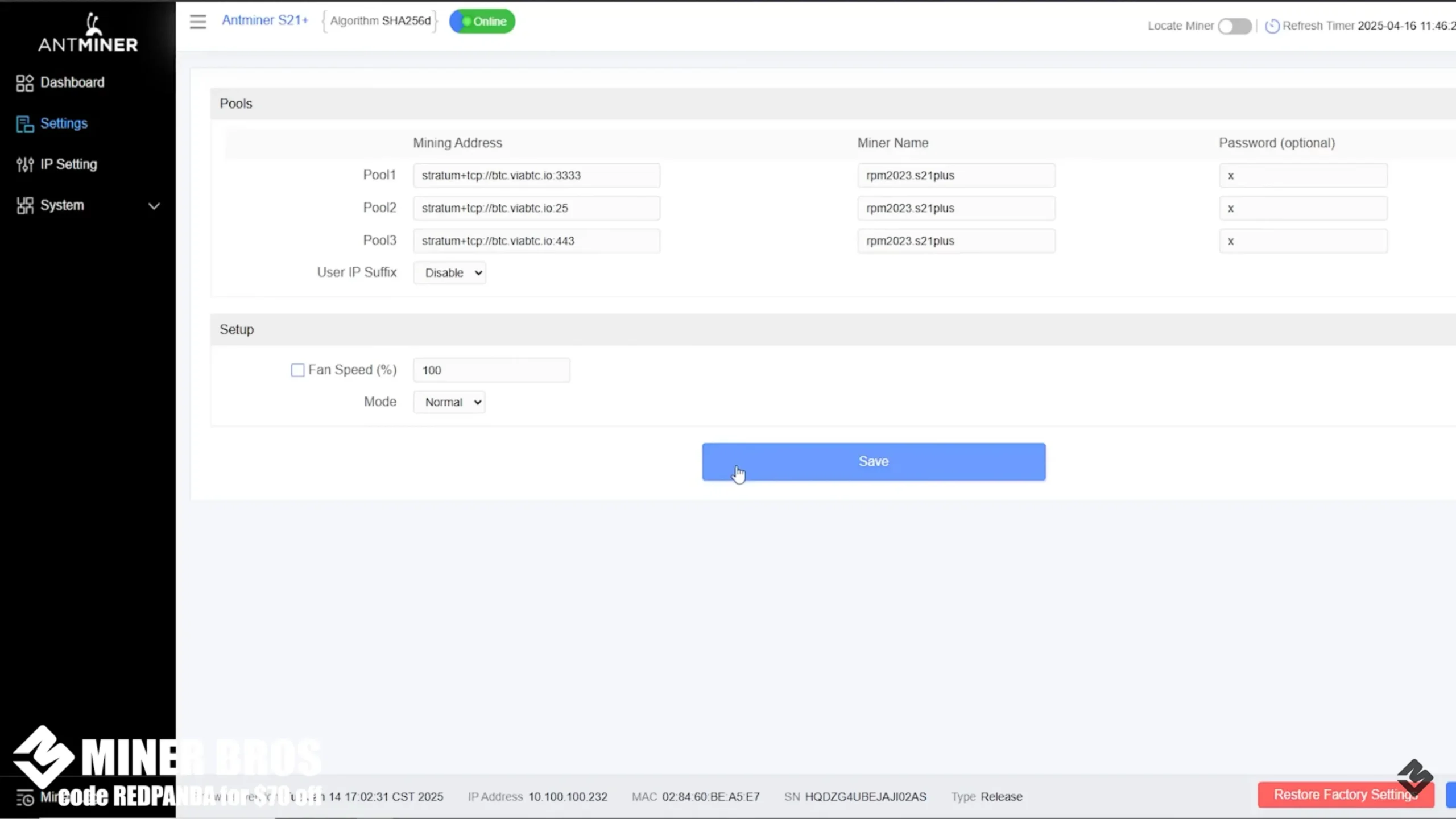Expand the System menu chevron

click(154, 206)
